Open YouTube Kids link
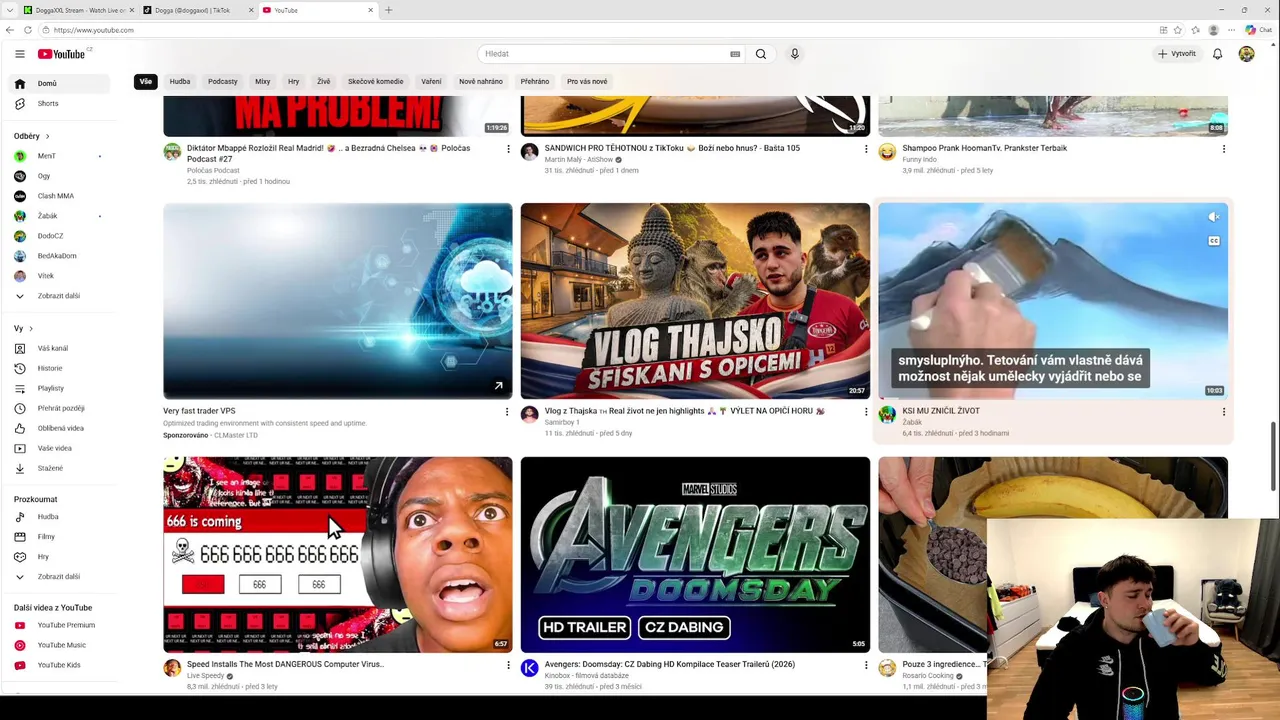This screenshot has height=720, width=1280. coord(60,665)
